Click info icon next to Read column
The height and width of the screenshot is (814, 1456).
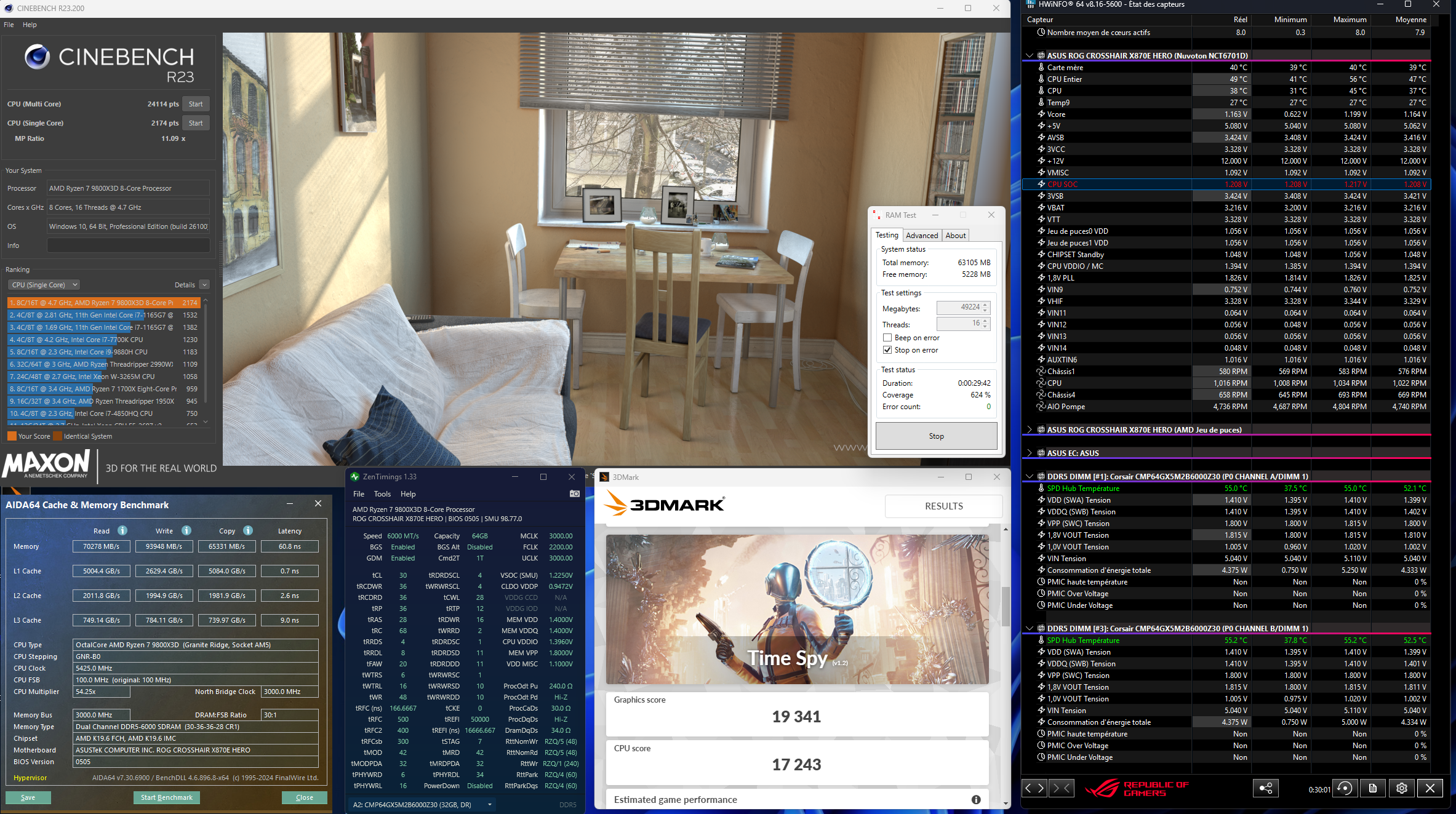pyautogui.click(x=122, y=530)
